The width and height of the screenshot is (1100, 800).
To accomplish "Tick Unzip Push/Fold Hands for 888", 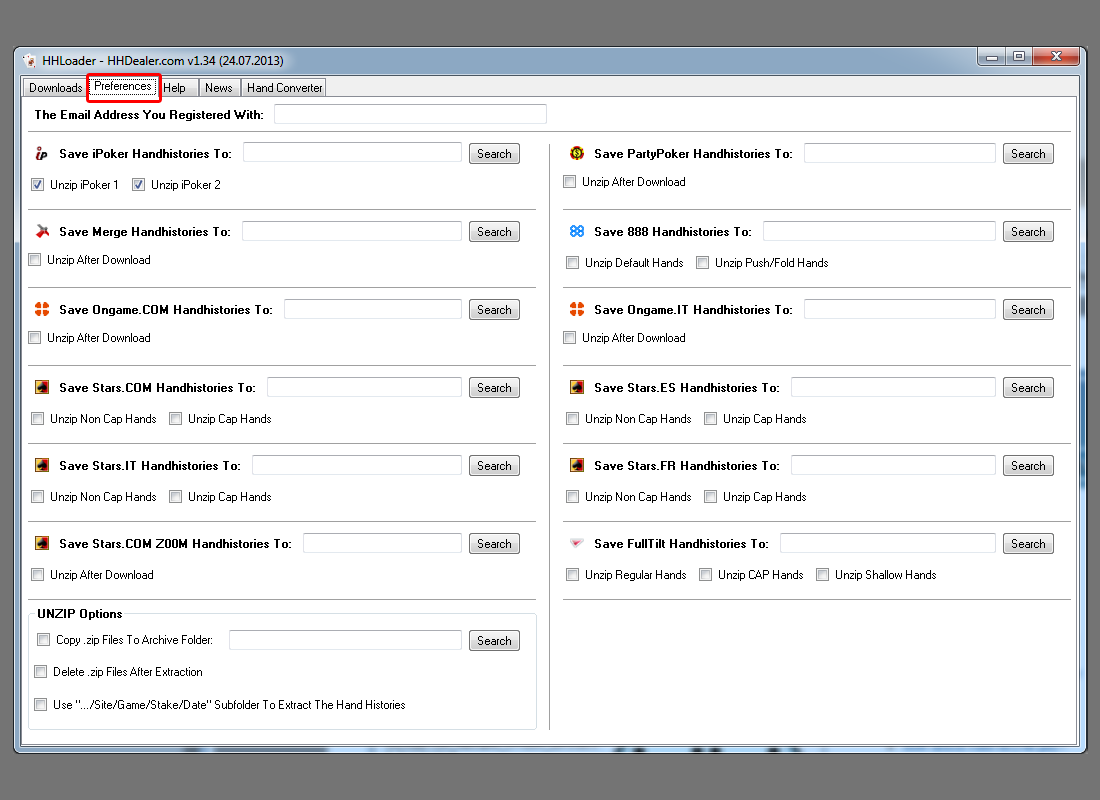I will [x=703, y=263].
